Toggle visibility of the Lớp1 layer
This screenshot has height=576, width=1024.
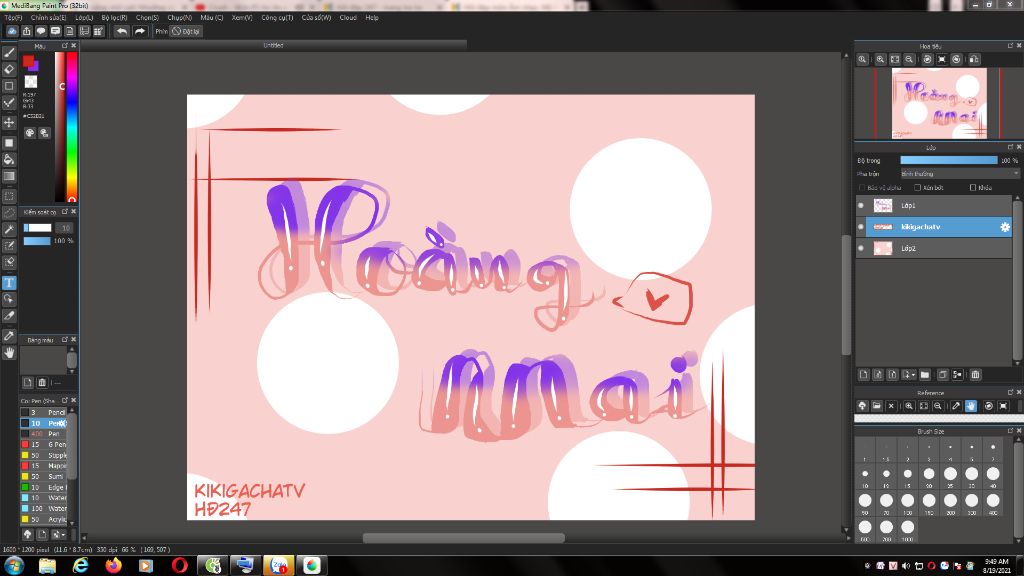[861, 206]
